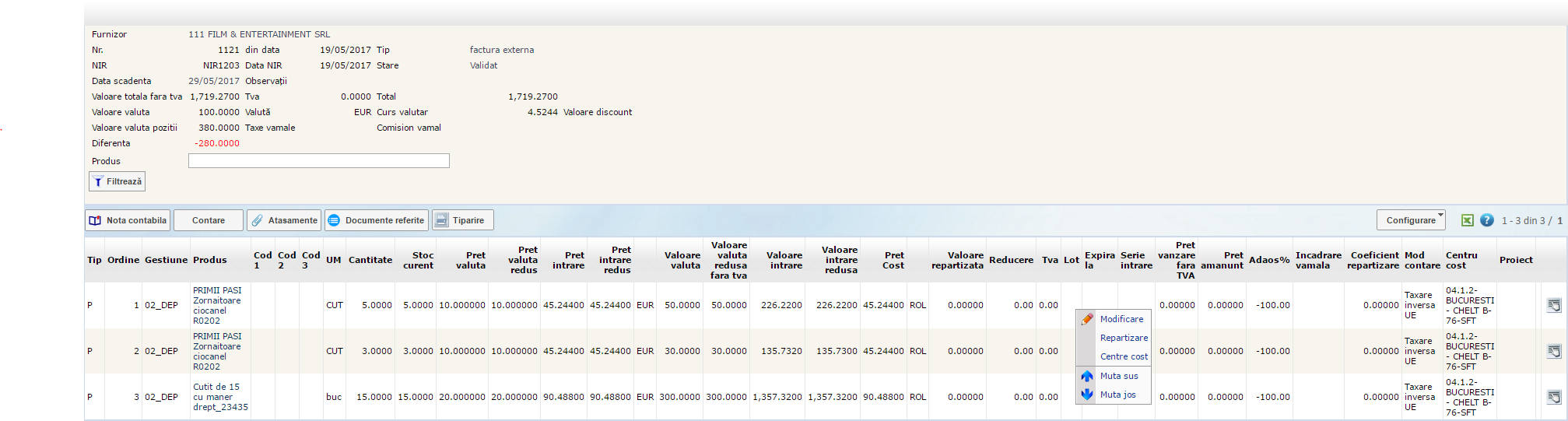Click Muta jos to move row down
This screenshot has width=1568, height=421.
[x=1117, y=395]
